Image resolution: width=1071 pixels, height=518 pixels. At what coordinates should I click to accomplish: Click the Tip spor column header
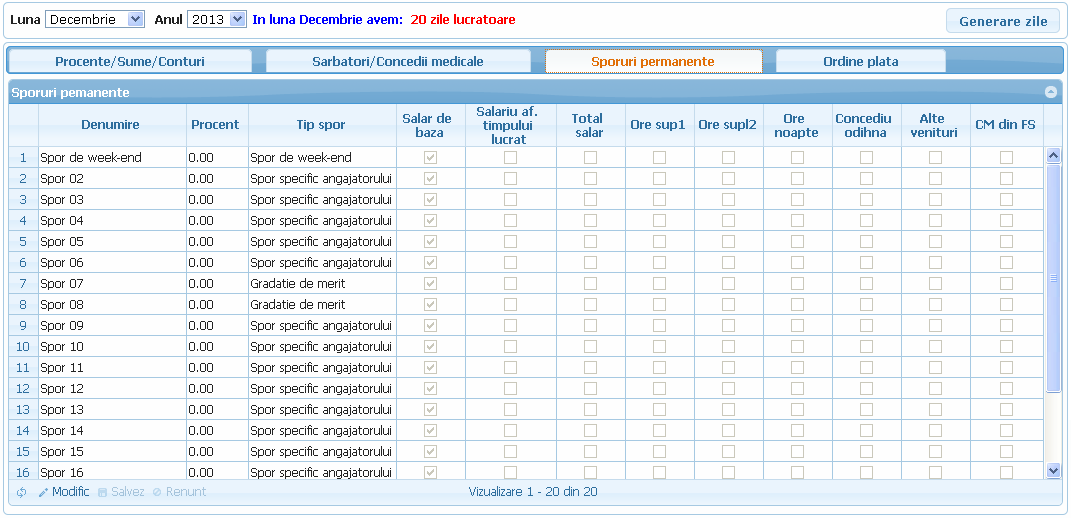pos(321,125)
